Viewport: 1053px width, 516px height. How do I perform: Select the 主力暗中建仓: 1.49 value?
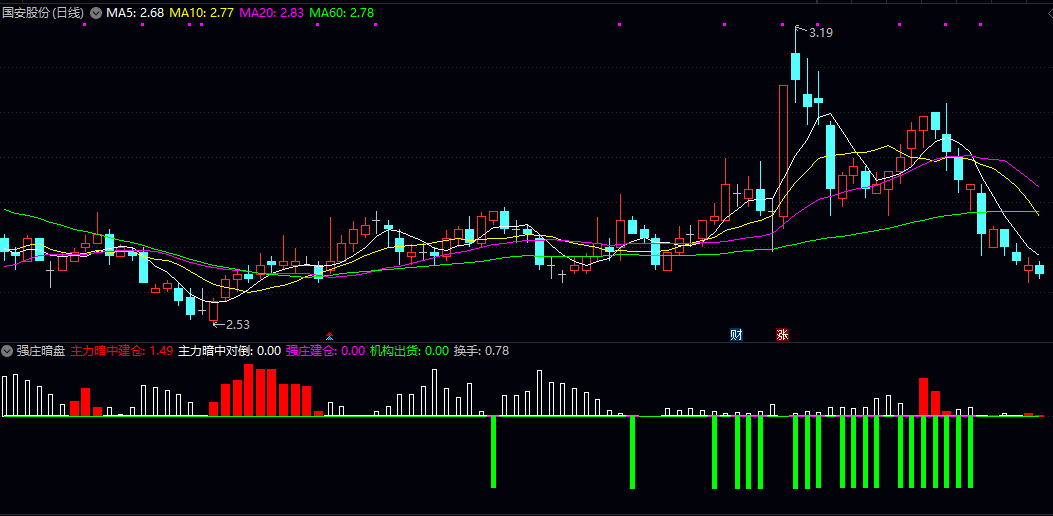122,350
